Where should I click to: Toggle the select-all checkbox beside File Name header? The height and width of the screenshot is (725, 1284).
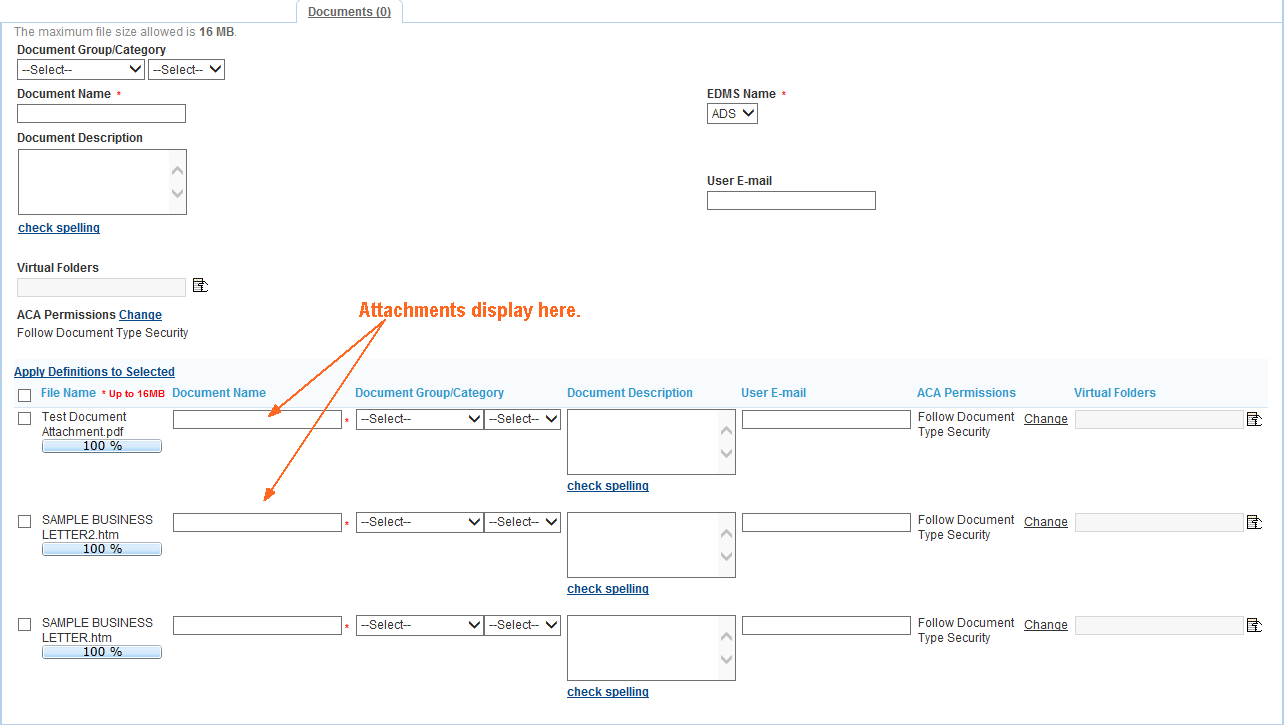point(25,395)
